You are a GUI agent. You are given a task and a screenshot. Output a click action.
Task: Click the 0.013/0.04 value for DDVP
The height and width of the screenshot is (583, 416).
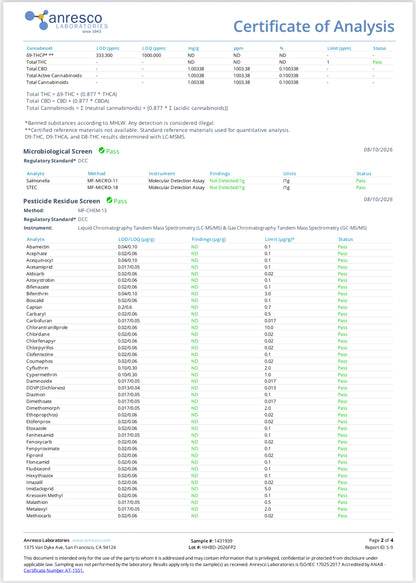pos(129,388)
